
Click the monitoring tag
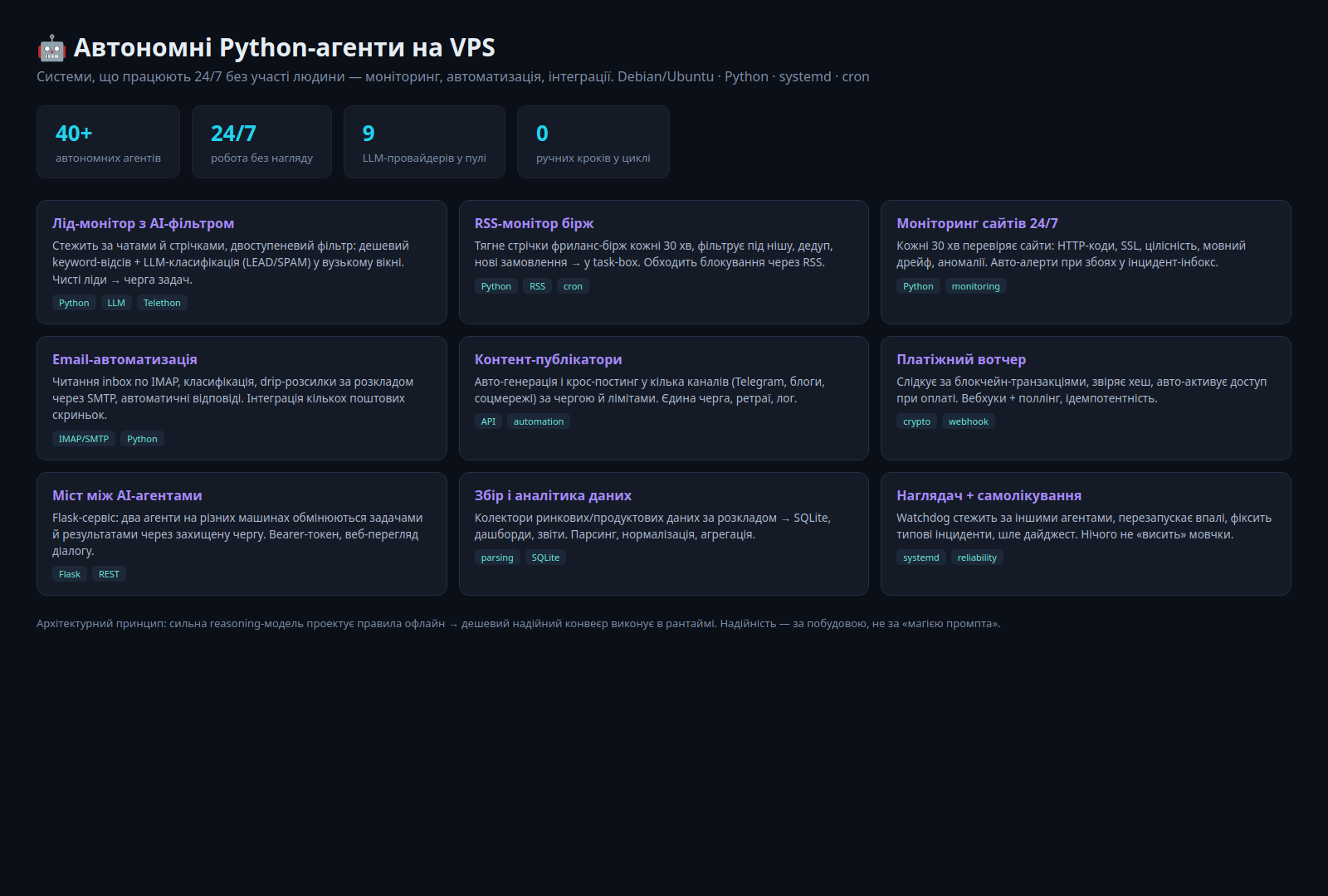[x=976, y=286]
